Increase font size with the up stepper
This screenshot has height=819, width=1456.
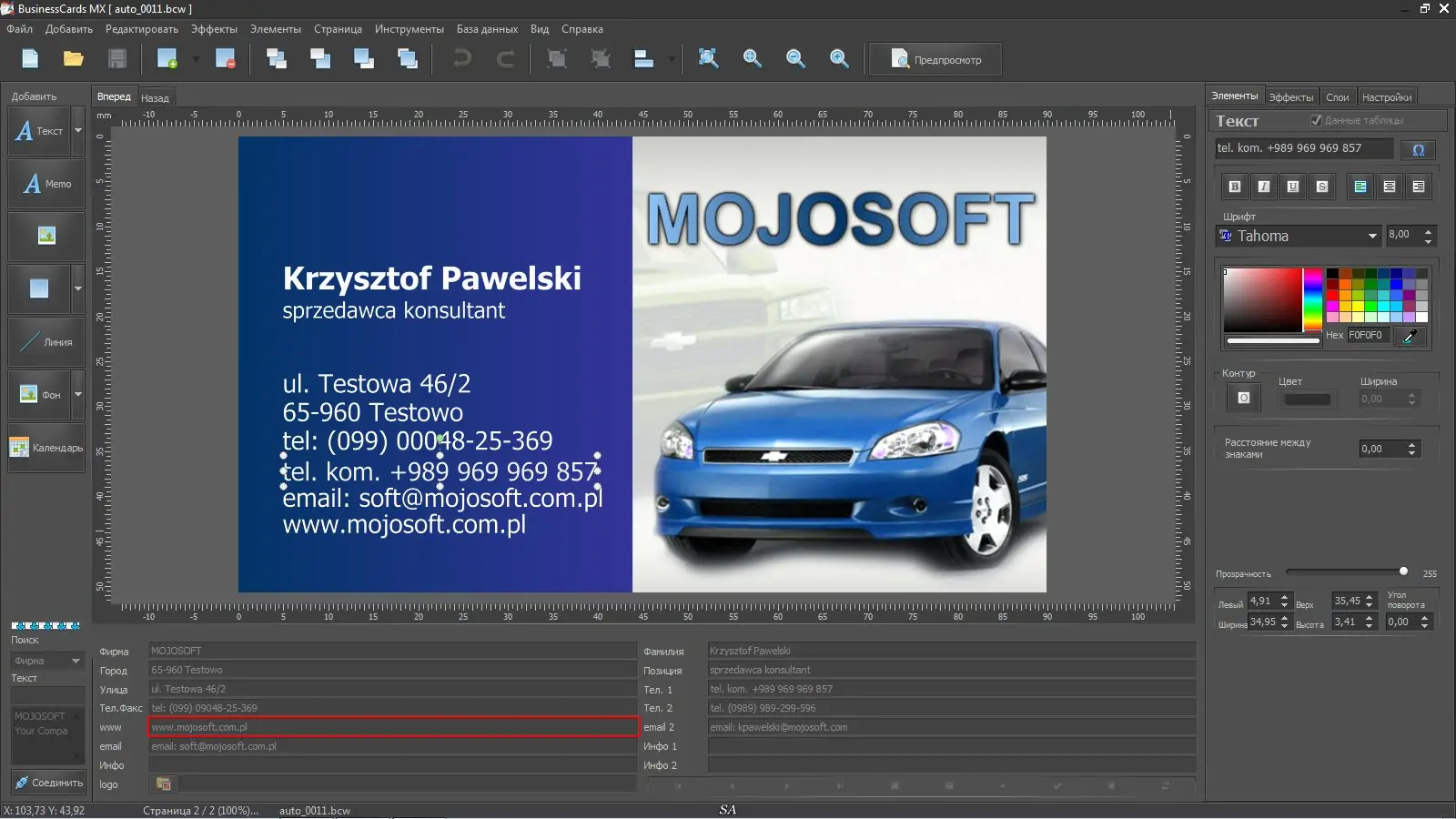(x=1428, y=231)
